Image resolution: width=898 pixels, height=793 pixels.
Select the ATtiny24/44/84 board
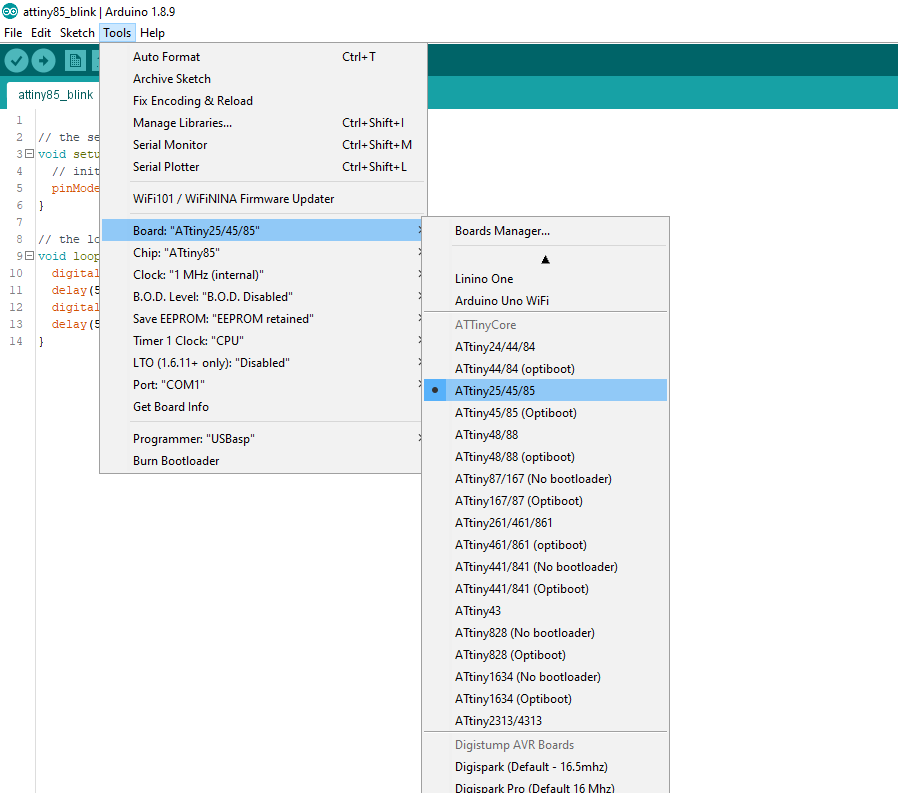point(545,346)
